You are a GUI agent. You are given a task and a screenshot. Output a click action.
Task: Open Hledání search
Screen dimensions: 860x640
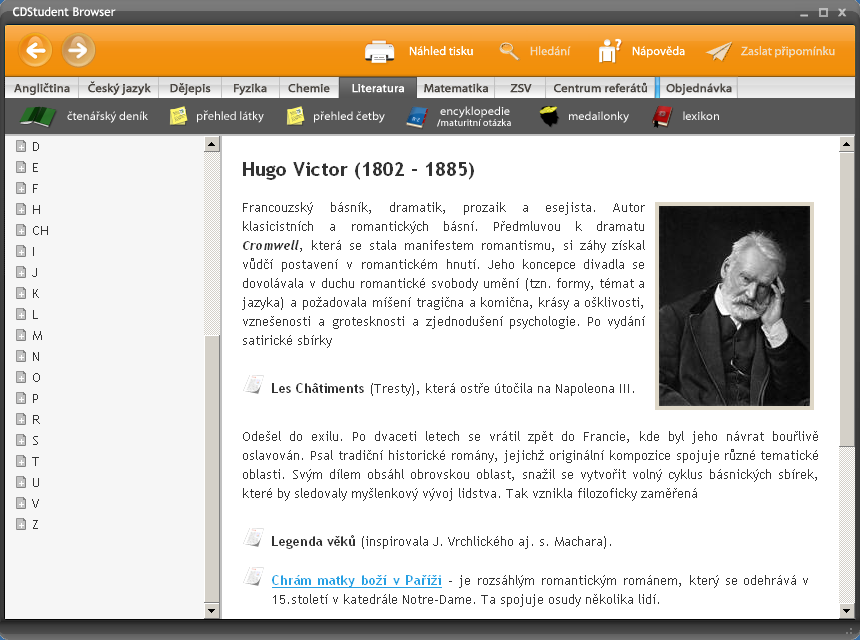pos(550,51)
